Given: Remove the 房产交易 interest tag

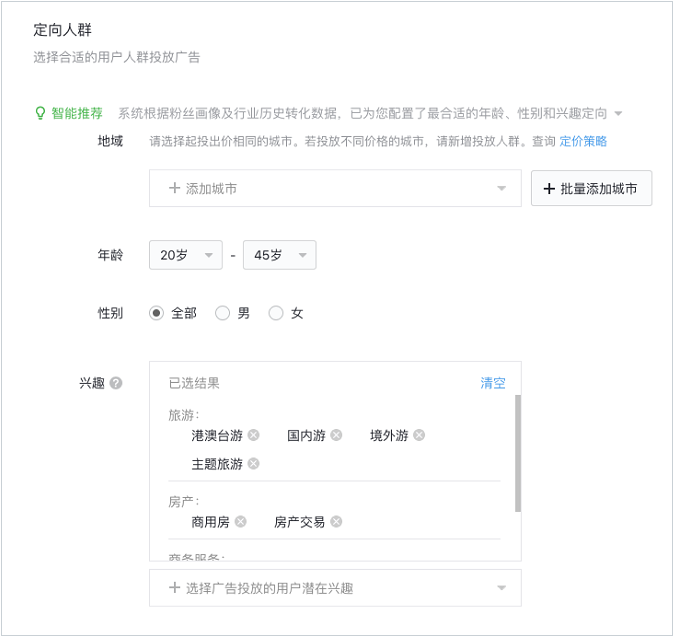Looking at the screenshot, I should [337, 521].
